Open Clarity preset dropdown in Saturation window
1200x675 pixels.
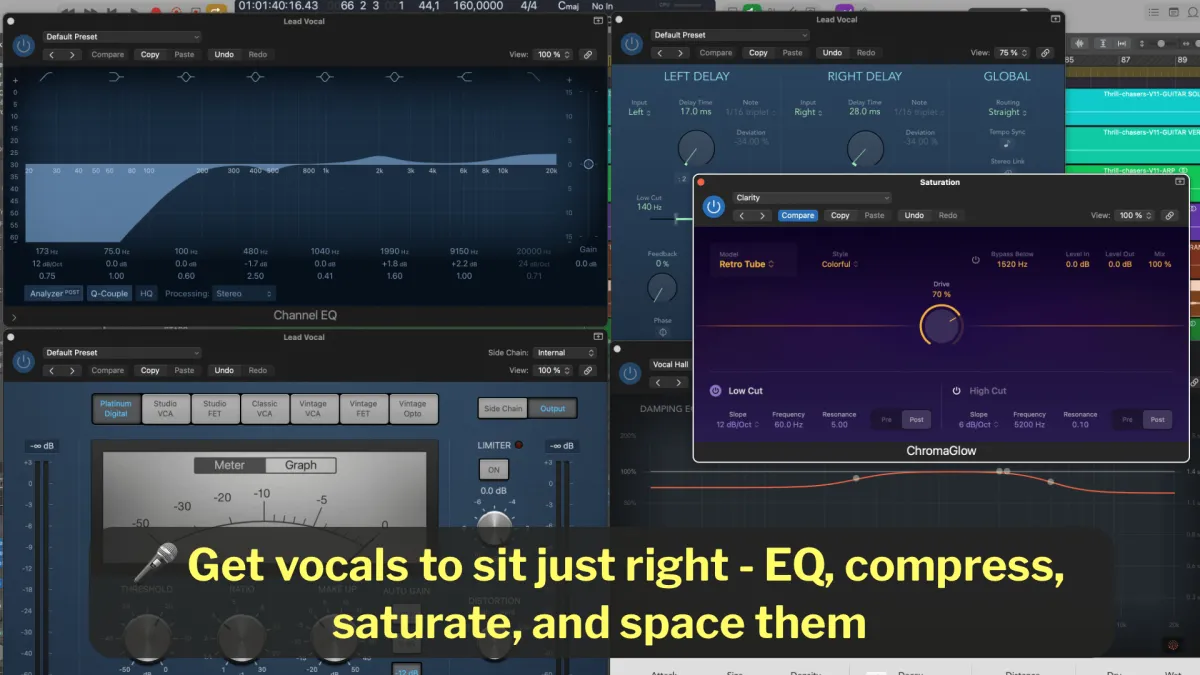click(x=811, y=198)
